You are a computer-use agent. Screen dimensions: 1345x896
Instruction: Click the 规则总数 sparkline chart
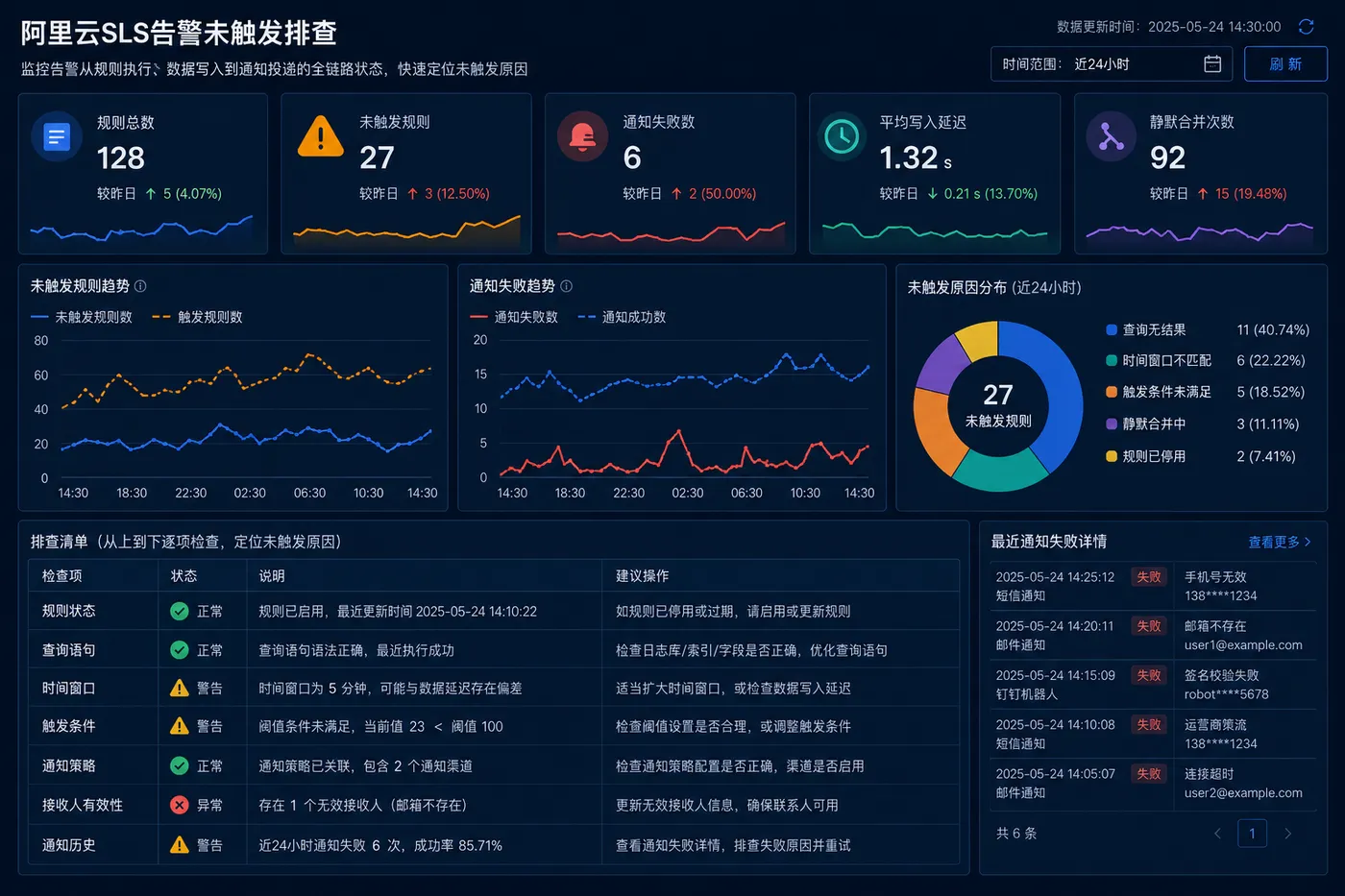click(141, 229)
